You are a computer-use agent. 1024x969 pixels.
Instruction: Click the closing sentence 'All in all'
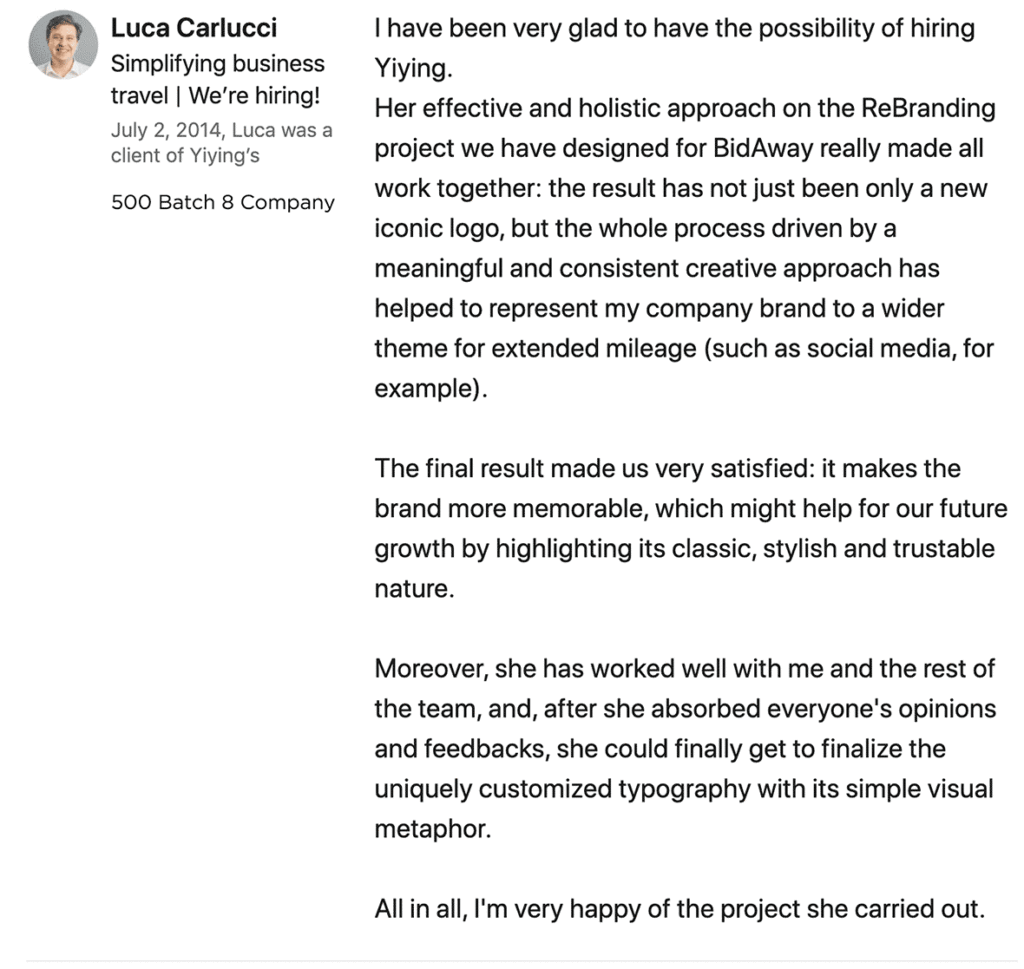click(x=680, y=909)
